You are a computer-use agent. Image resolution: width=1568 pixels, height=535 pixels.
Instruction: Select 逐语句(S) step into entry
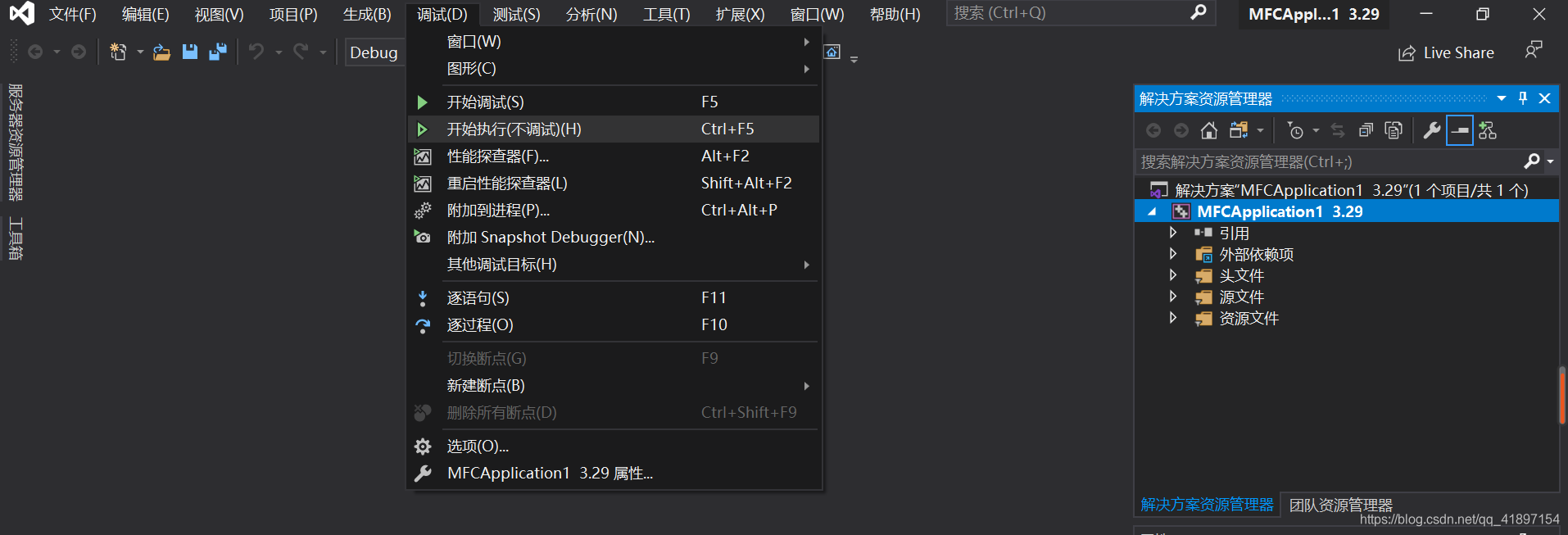(x=614, y=297)
